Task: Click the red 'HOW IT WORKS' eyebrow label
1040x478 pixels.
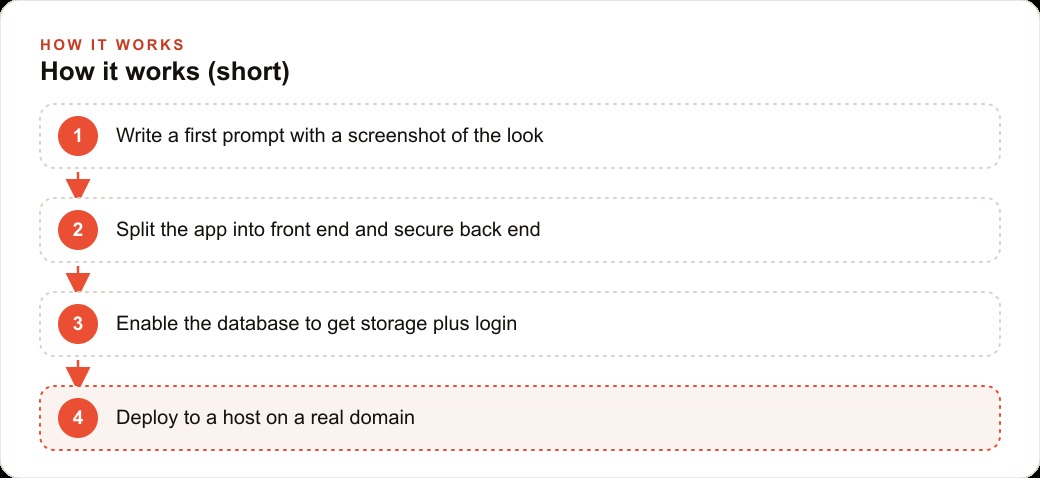Action: tap(112, 45)
